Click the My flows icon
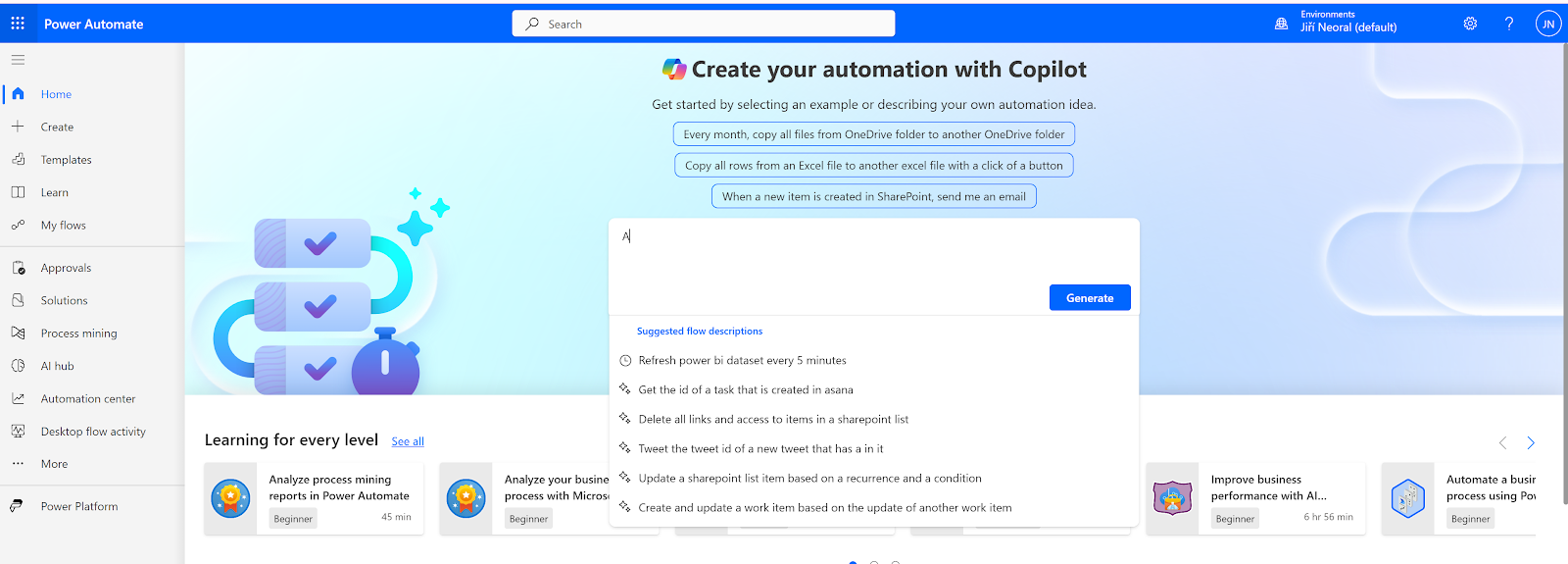Image resolution: width=1568 pixels, height=564 pixels. [18, 225]
